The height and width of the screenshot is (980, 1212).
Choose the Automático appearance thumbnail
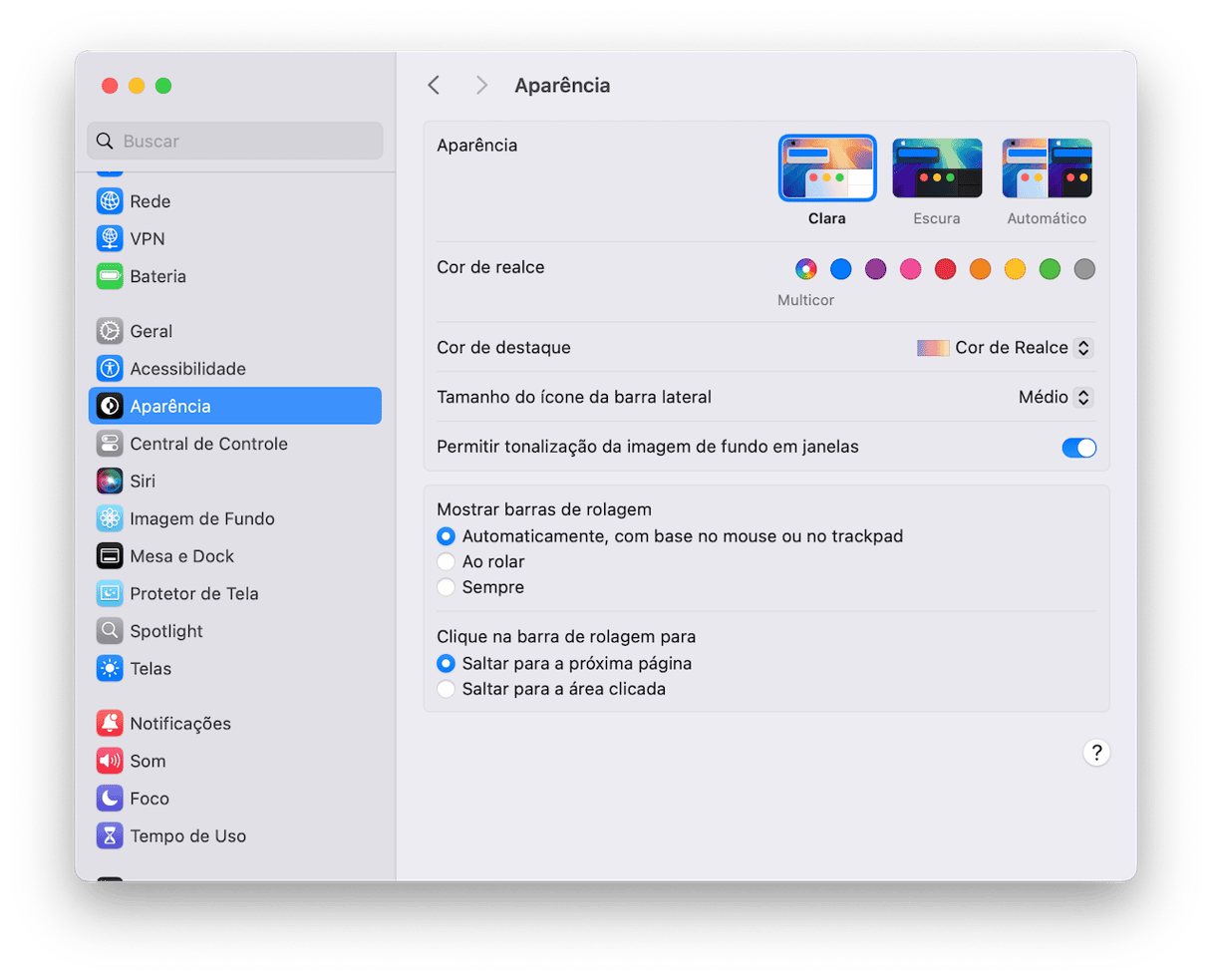coord(1047,168)
